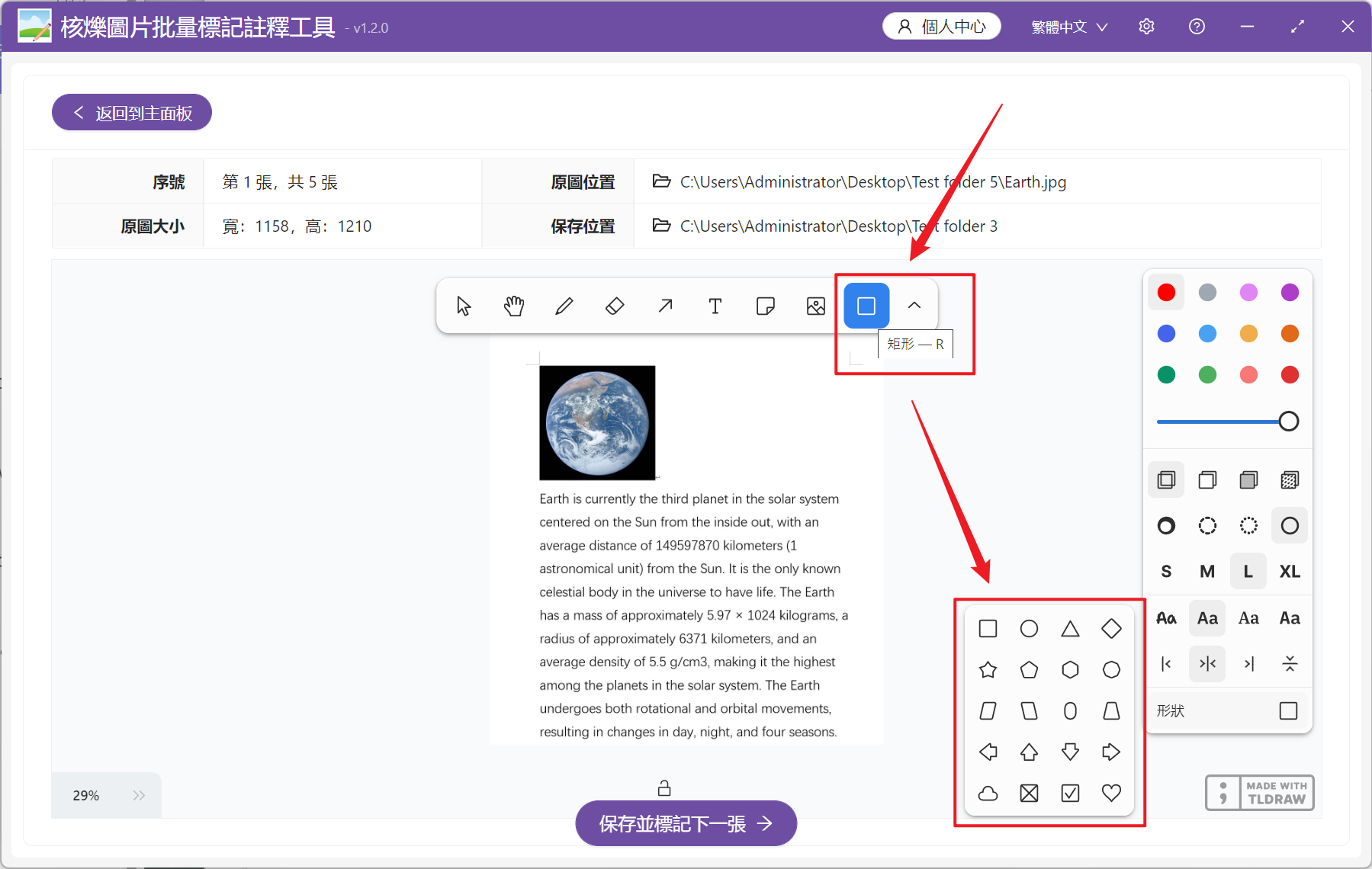The width and height of the screenshot is (1372, 869).
Task: Collapse the shapes popup chevron
Action: 914,306
